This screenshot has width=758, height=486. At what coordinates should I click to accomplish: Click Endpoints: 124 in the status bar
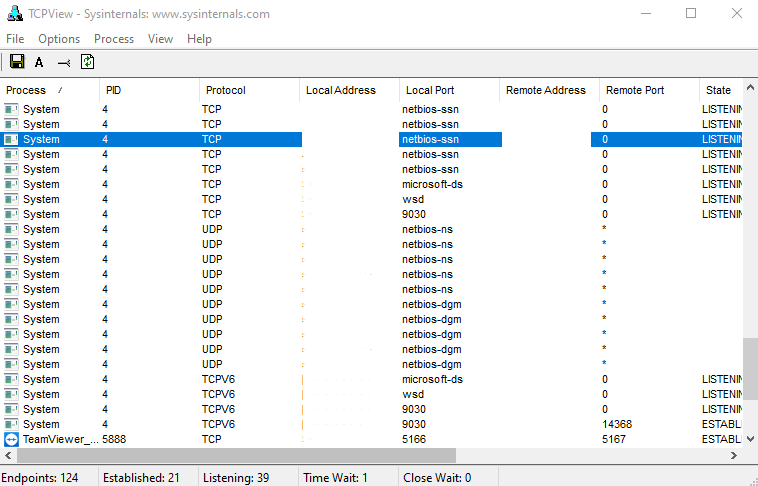[40, 478]
